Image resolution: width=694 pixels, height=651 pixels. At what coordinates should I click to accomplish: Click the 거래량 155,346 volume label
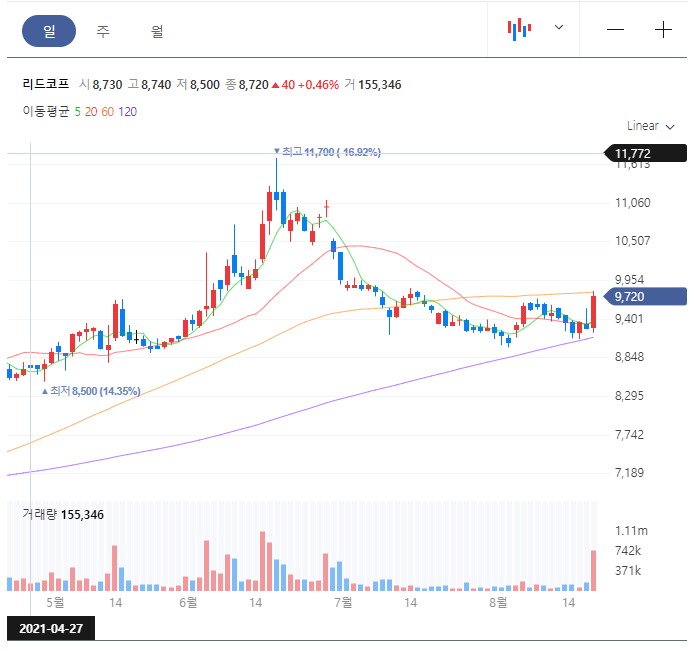[63, 515]
